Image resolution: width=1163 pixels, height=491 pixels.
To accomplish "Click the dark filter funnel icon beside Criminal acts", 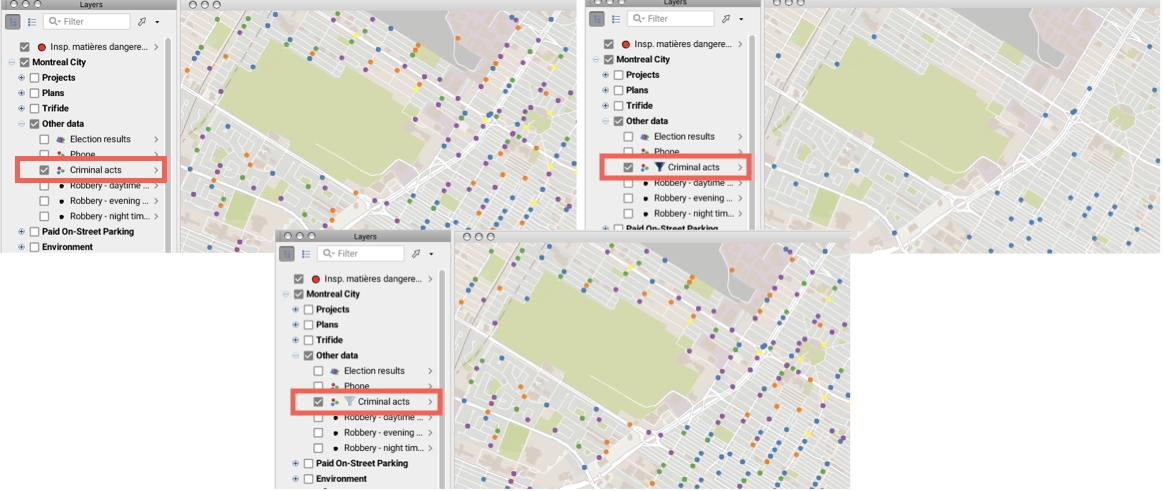I will 659,168.
